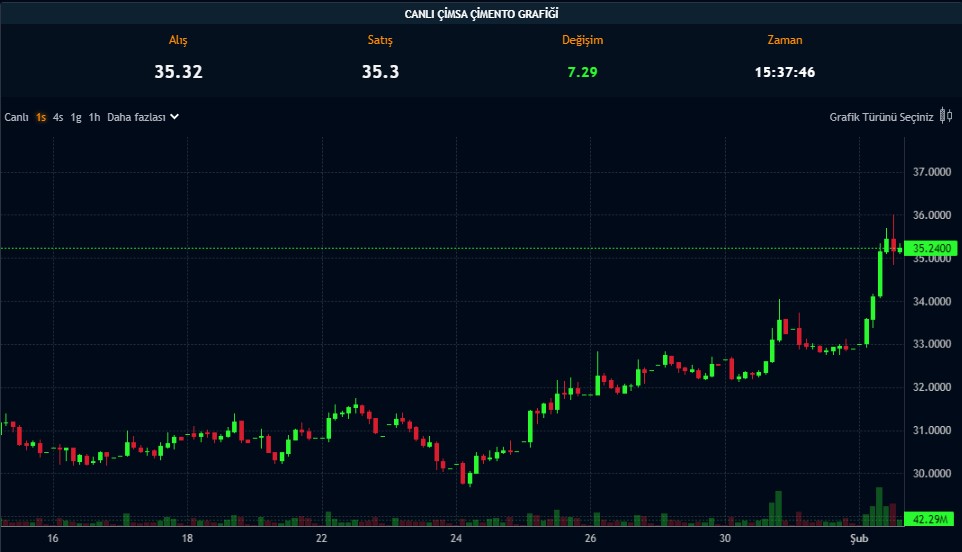Click the Değişim value 7.29
This screenshot has width=962, height=552.
click(x=582, y=72)
